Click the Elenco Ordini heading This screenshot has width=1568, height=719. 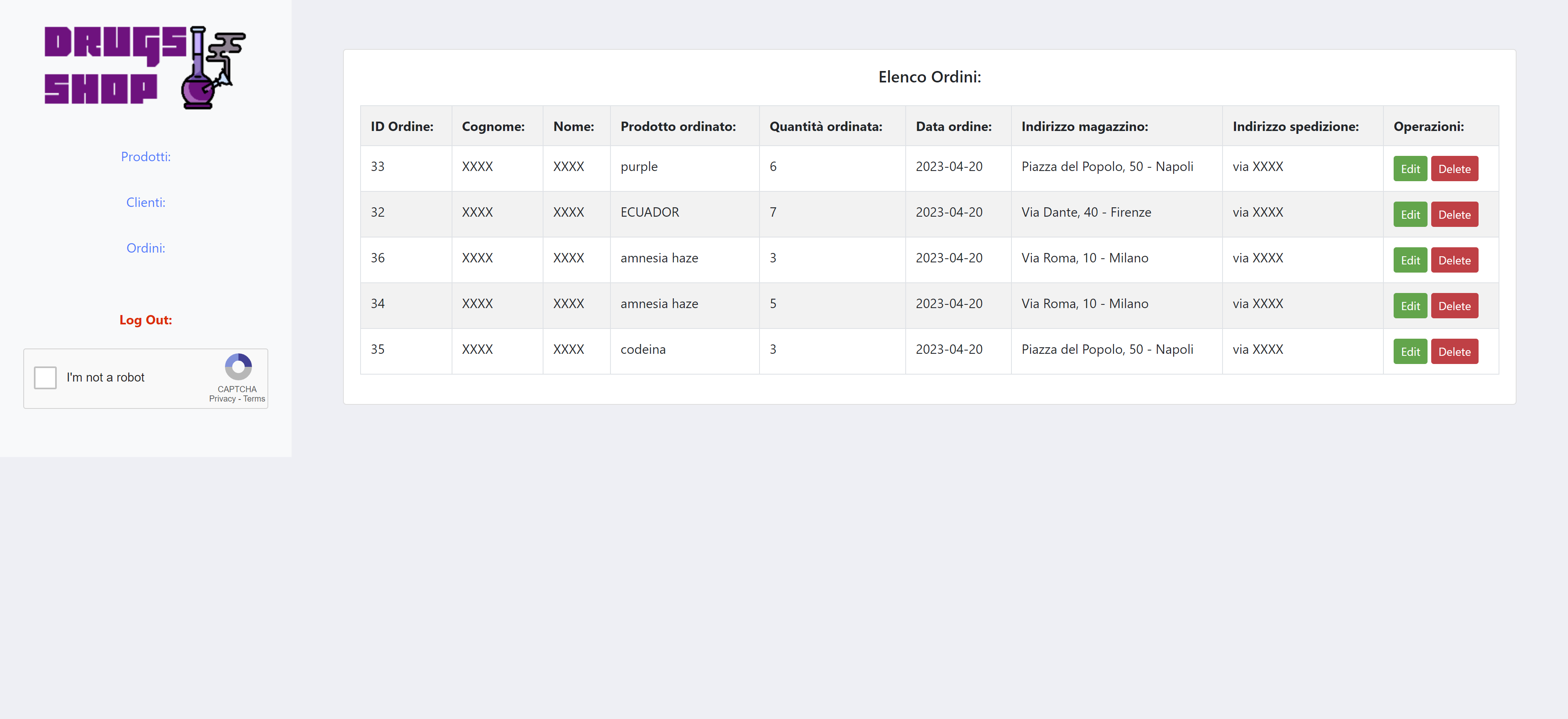929,77
